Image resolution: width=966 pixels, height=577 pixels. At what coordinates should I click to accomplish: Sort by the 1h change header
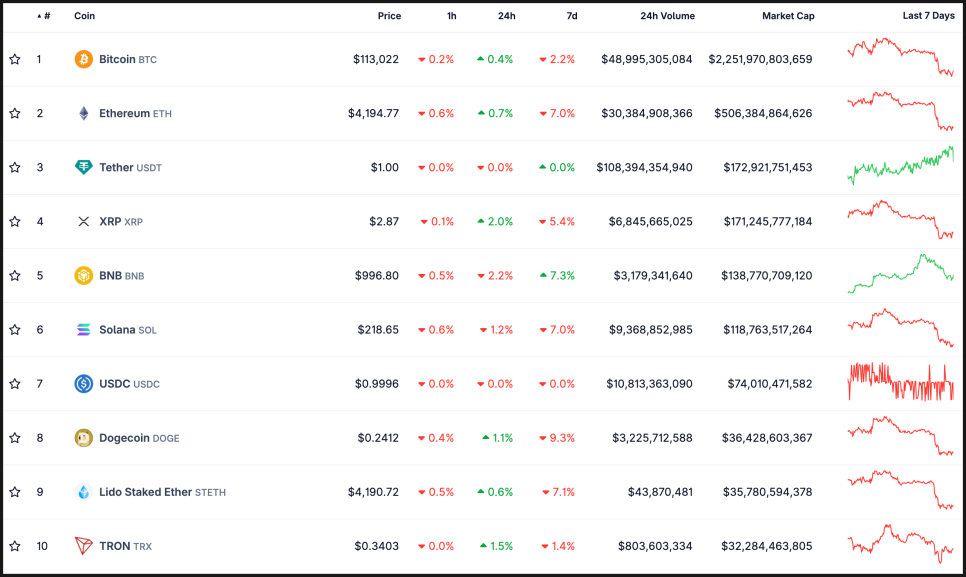coord(452,16)
